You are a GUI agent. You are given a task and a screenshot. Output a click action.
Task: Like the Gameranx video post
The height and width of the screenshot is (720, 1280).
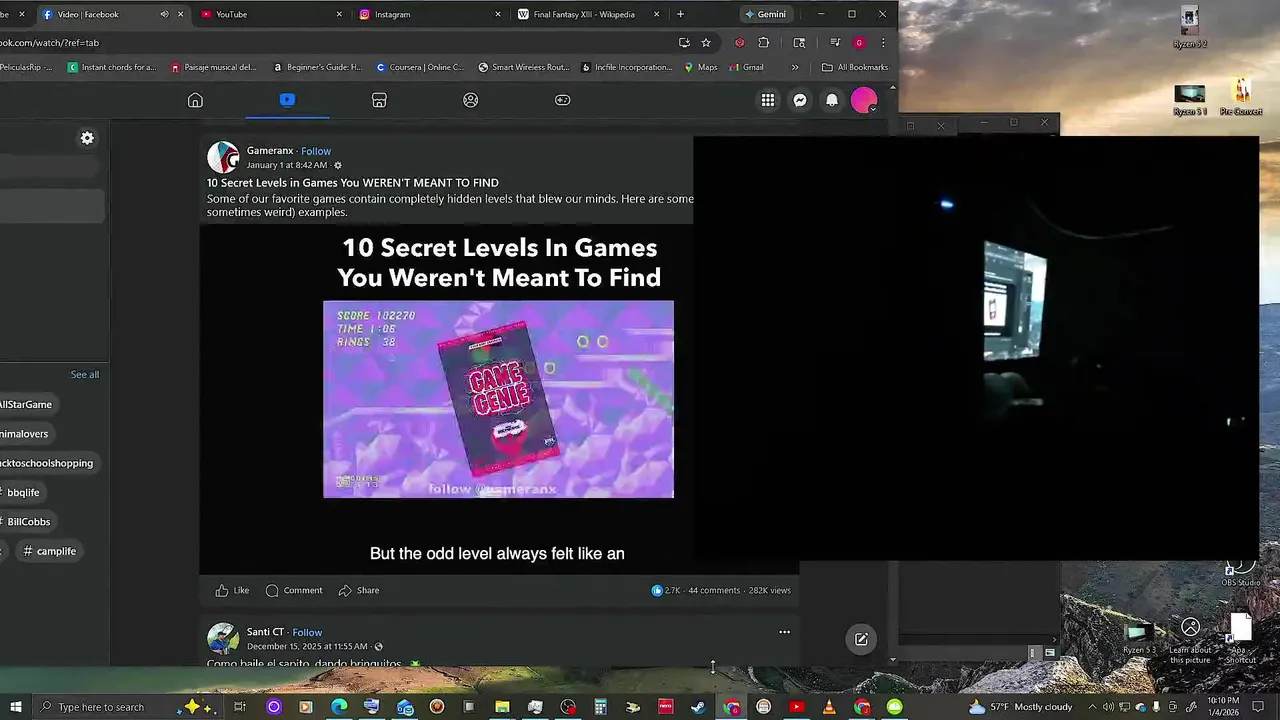pos(232,590)
